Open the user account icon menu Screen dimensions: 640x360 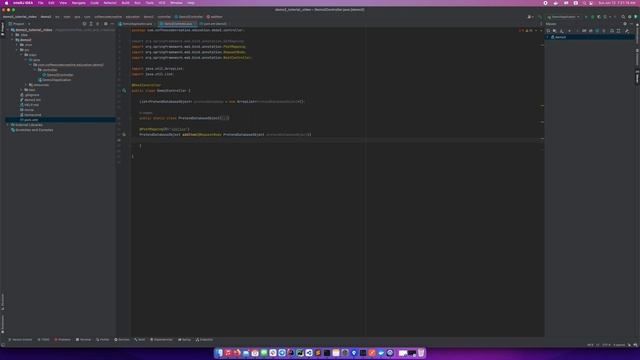coord(530,17)
